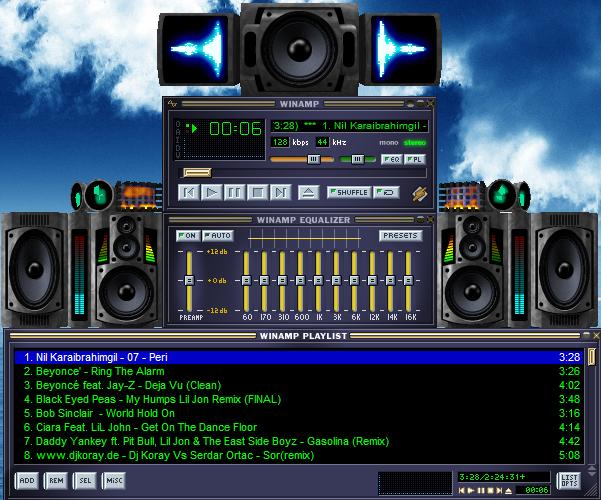The image size is (601, 500).
Task: Click the volume slider handle
Action: [x=314, y=159]
